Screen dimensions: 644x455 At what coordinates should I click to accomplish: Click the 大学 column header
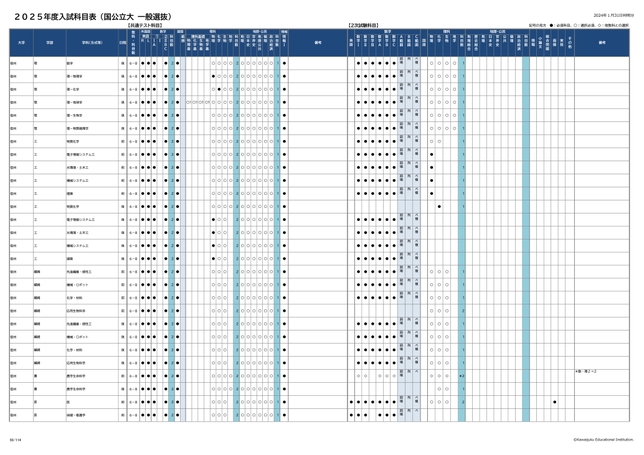coord(20,43)
